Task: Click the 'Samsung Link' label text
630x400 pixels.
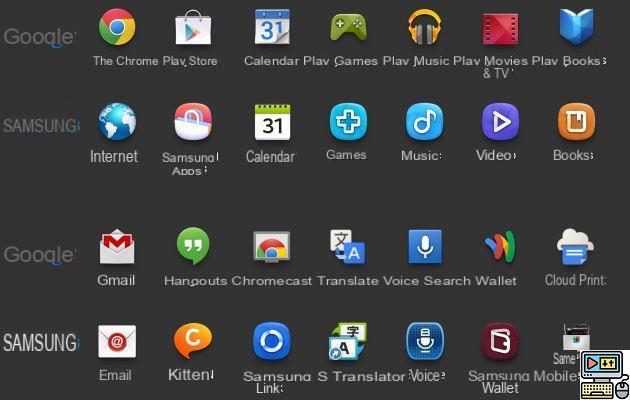Action: 276,382
